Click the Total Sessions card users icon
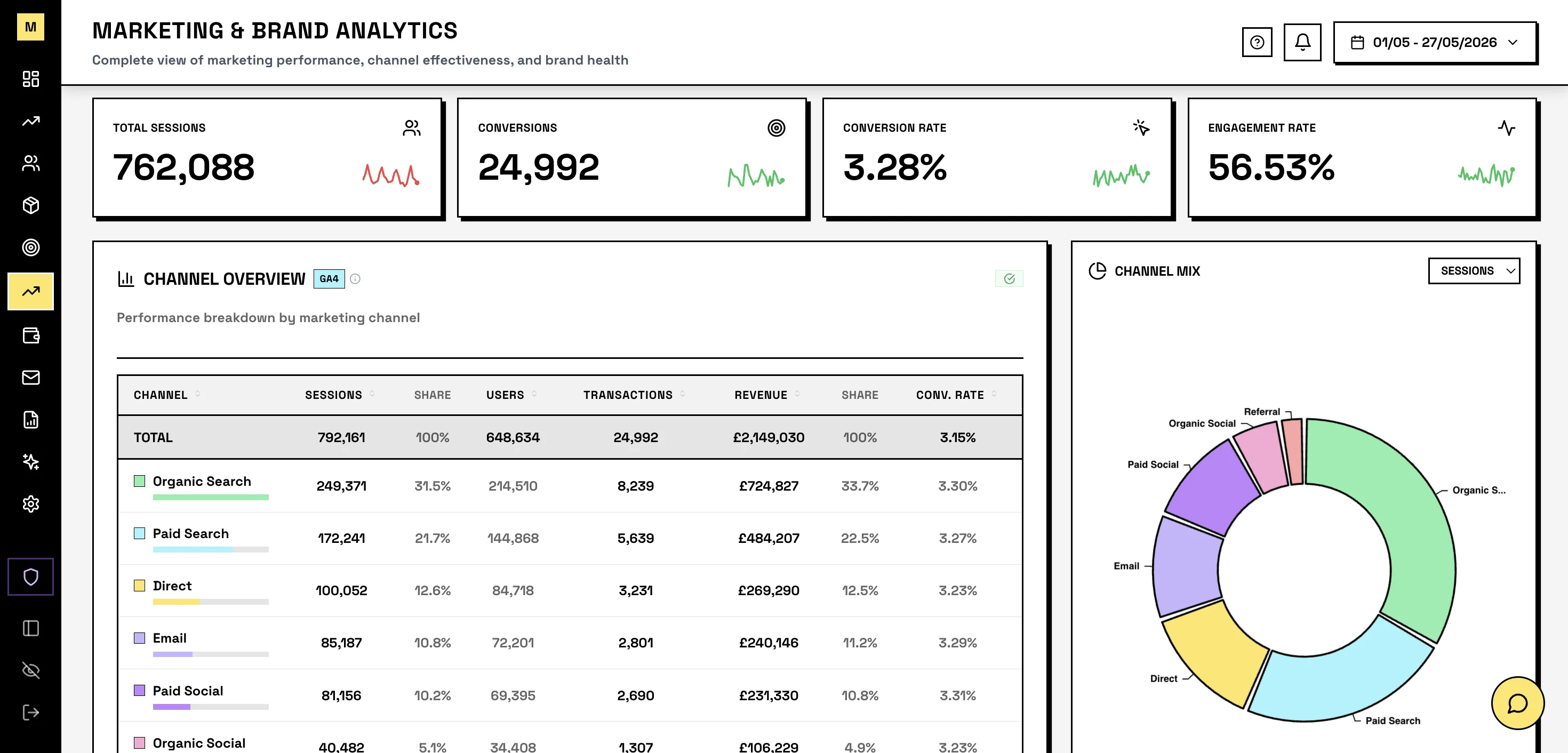This screenshot has height=753, width=1568. (x=412, y=128)
